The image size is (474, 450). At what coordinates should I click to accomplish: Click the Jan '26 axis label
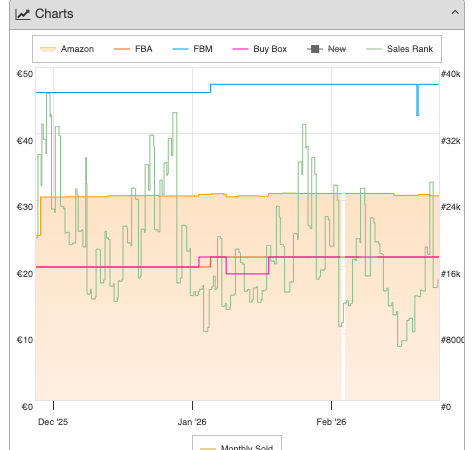(192, 422)
